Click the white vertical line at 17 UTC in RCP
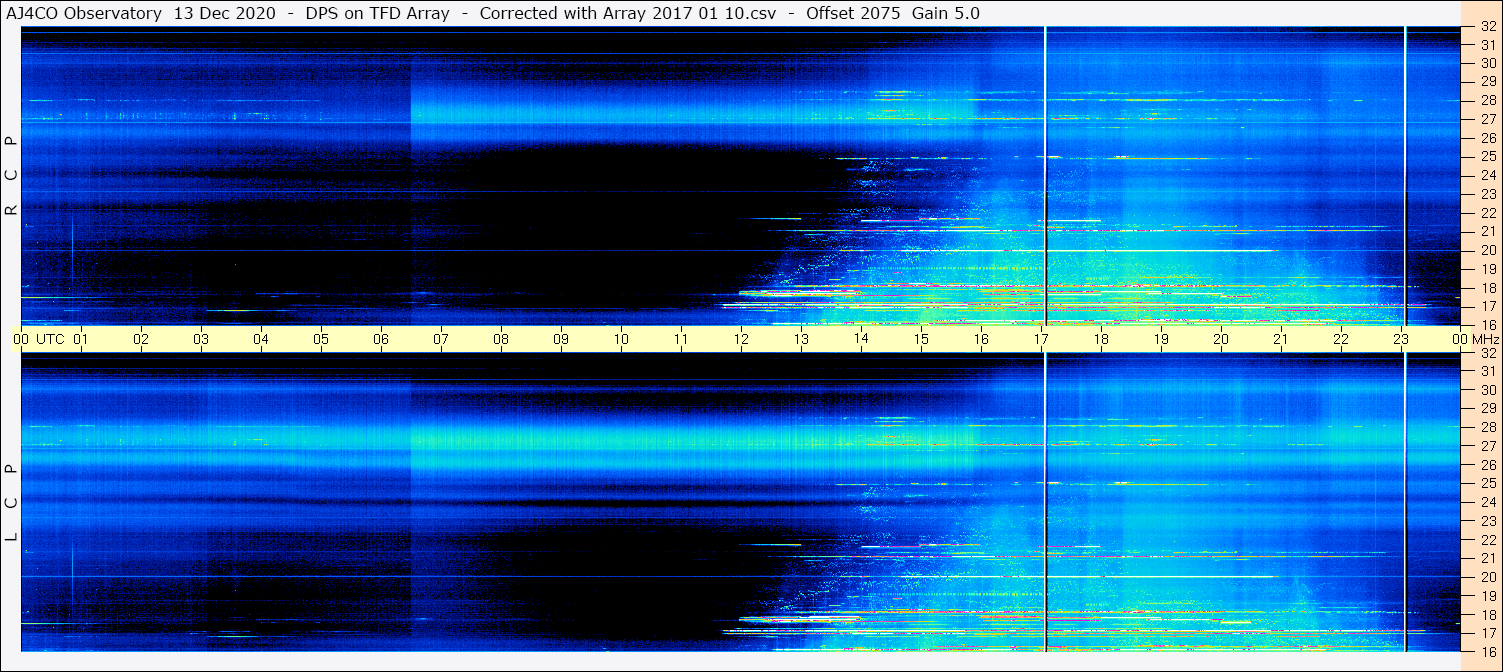 click(1045, 175)
